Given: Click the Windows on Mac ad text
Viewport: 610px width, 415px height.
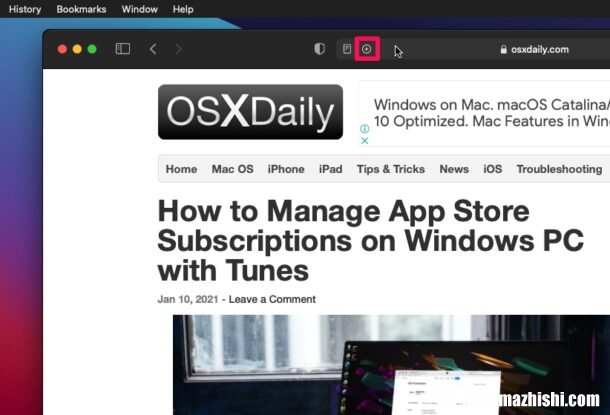Looking at the screenshot, I should point(492,113).
